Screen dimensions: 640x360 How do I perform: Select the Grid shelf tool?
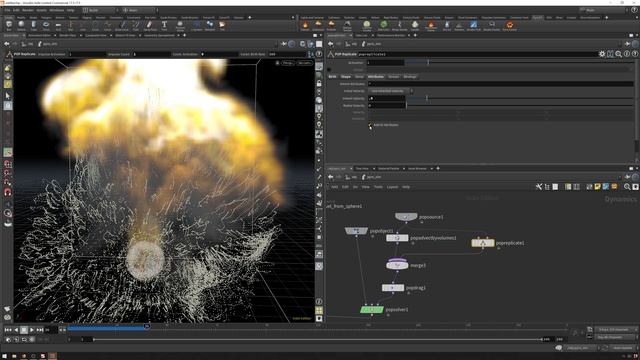tap(58, 25)
